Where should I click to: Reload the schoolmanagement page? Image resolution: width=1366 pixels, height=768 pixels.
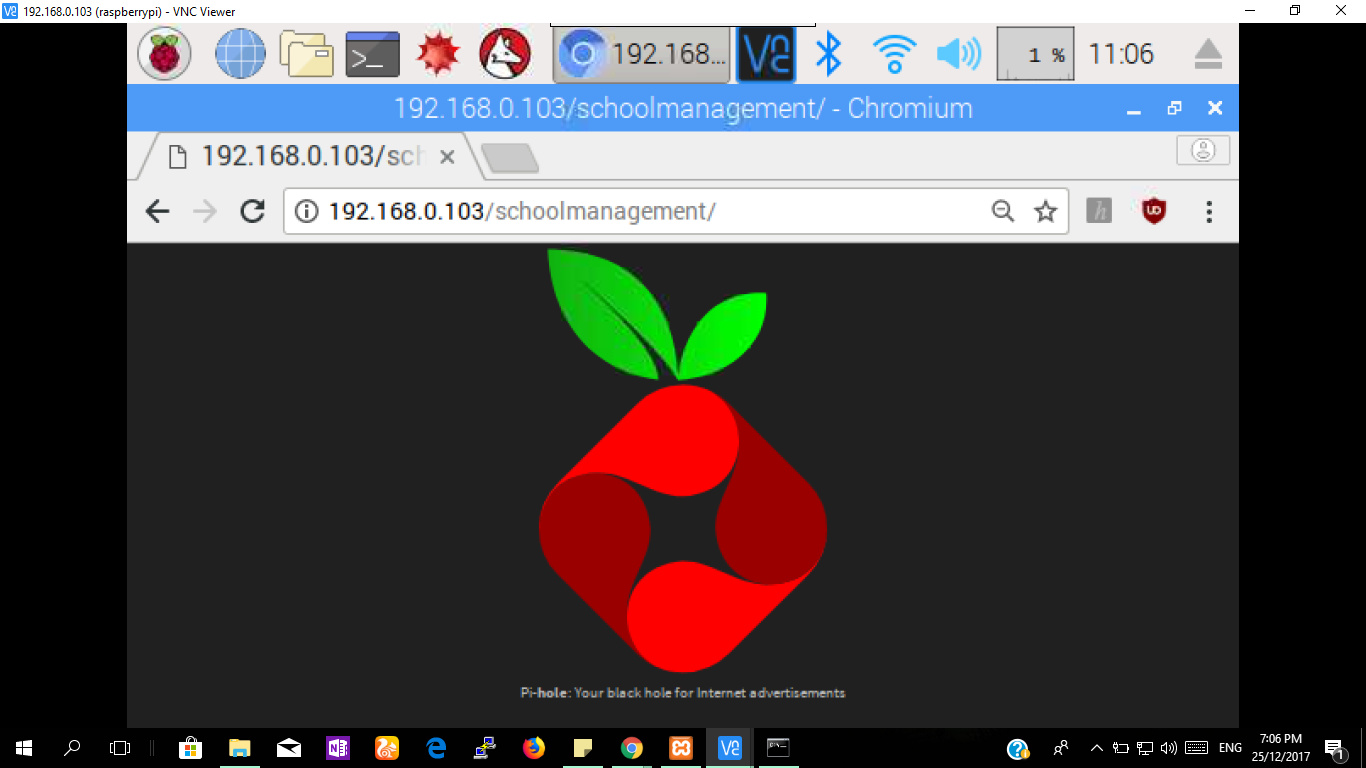coord(253,211)
